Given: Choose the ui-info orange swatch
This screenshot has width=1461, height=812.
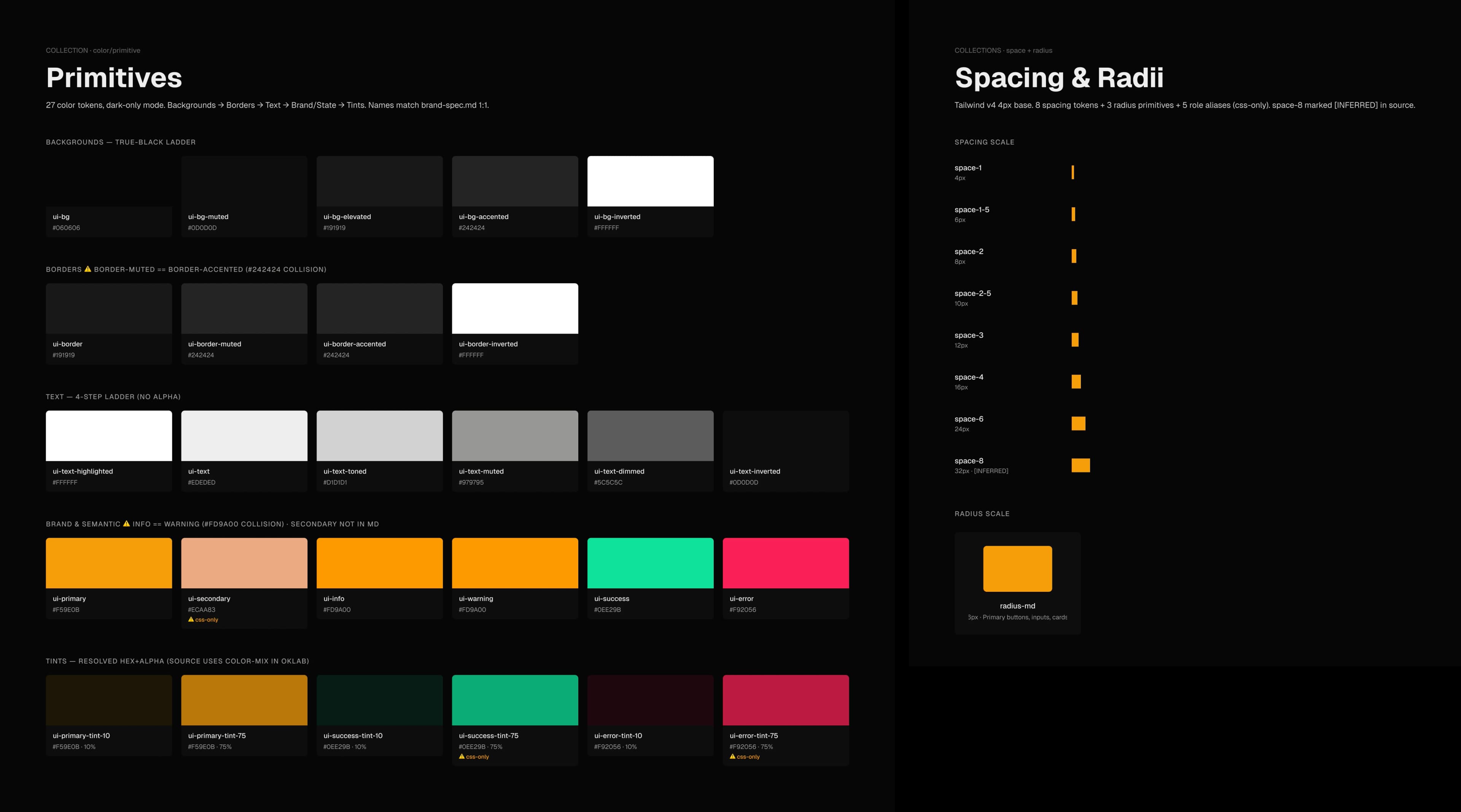Looking at the screenshot, I should (379, 563).
